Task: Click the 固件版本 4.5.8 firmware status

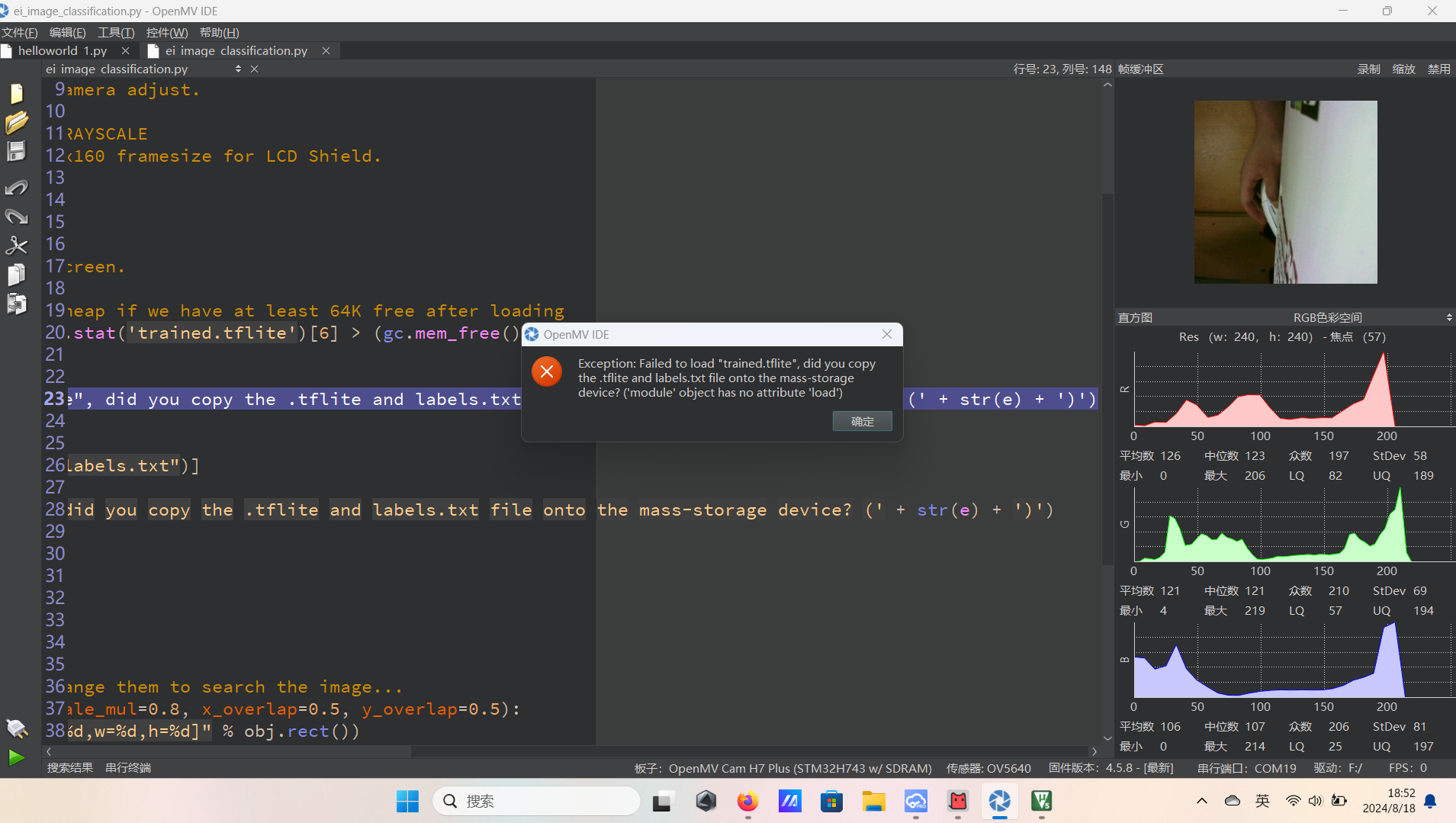Action: coord(1111,768)
